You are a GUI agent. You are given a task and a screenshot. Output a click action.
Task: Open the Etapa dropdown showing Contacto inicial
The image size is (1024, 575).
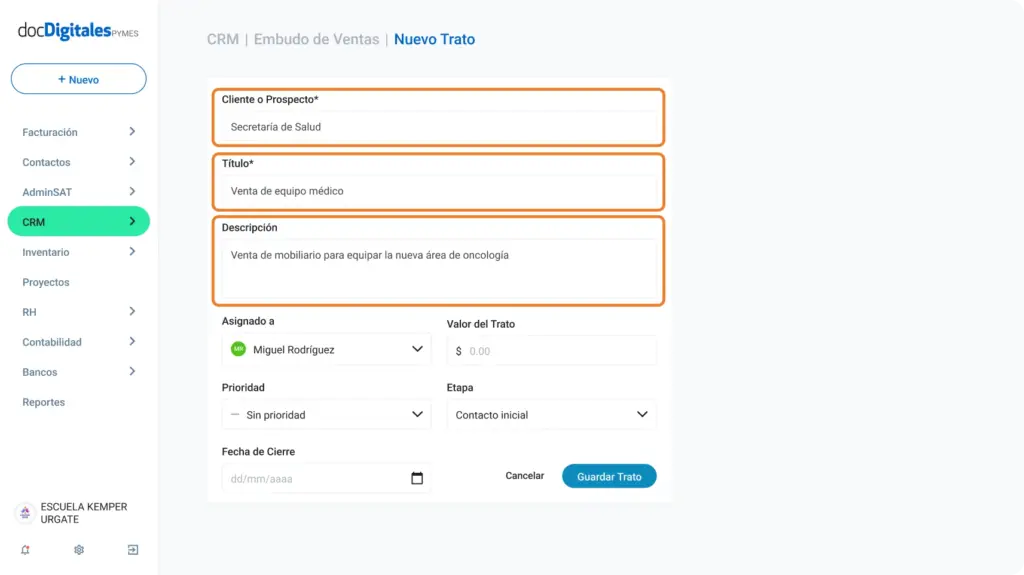point(551,415)
